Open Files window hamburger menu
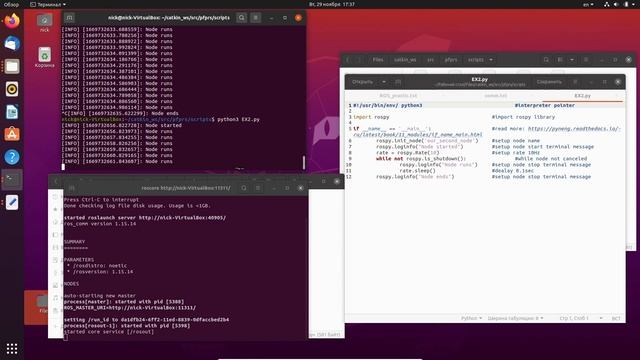Image resolution: width=640 pixels, height=360 pixels. click(x=586, y=60)
